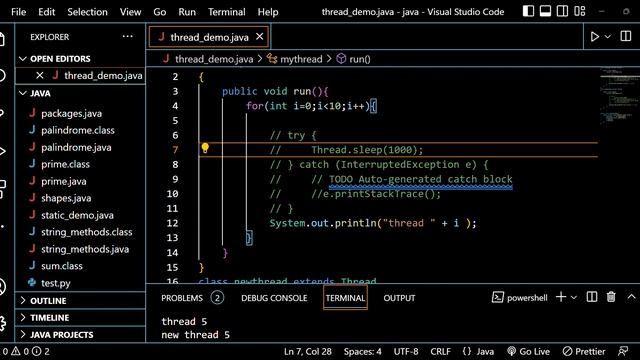Image resolution: width=640 pixels, height=360 pixels.
Task: Open string_methods.class file
Action: [87, 232]
